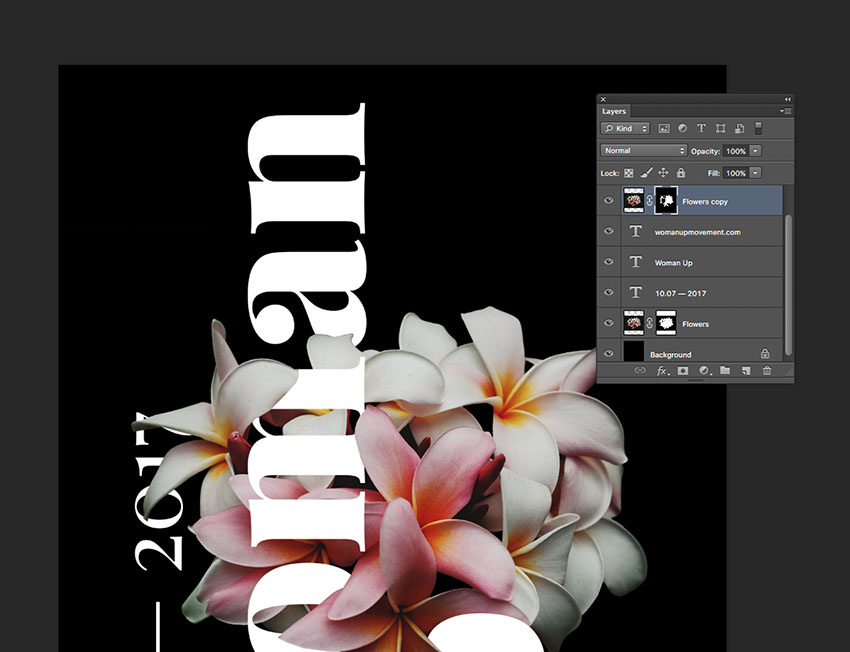Select the Flowers layer name
Image resolution: width=850 pixels, height=652 pixels.
pyautogui.click(x=696, y=324)
